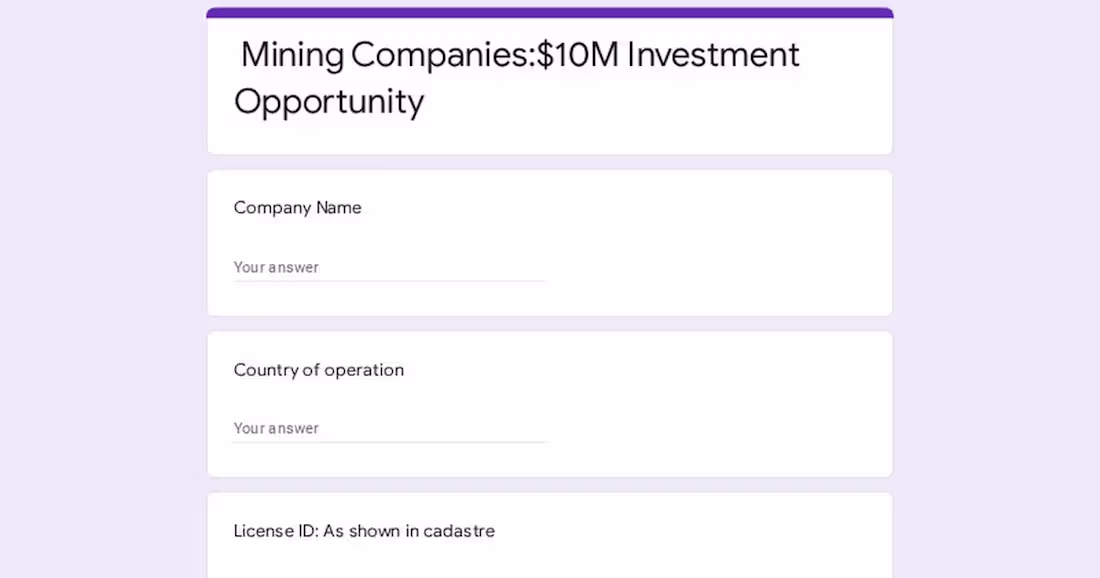
Task: Click the License ID question card
Action: (x=549, y=533)
